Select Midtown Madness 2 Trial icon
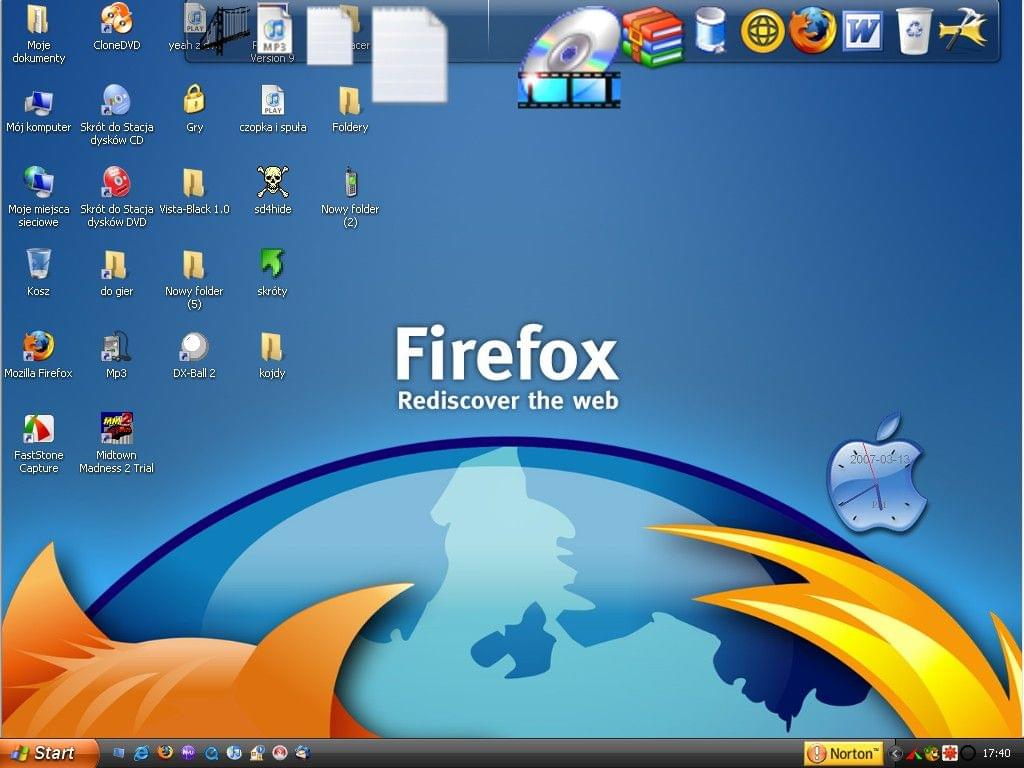This screenshot has height=768, width=1024. (117, 429)
